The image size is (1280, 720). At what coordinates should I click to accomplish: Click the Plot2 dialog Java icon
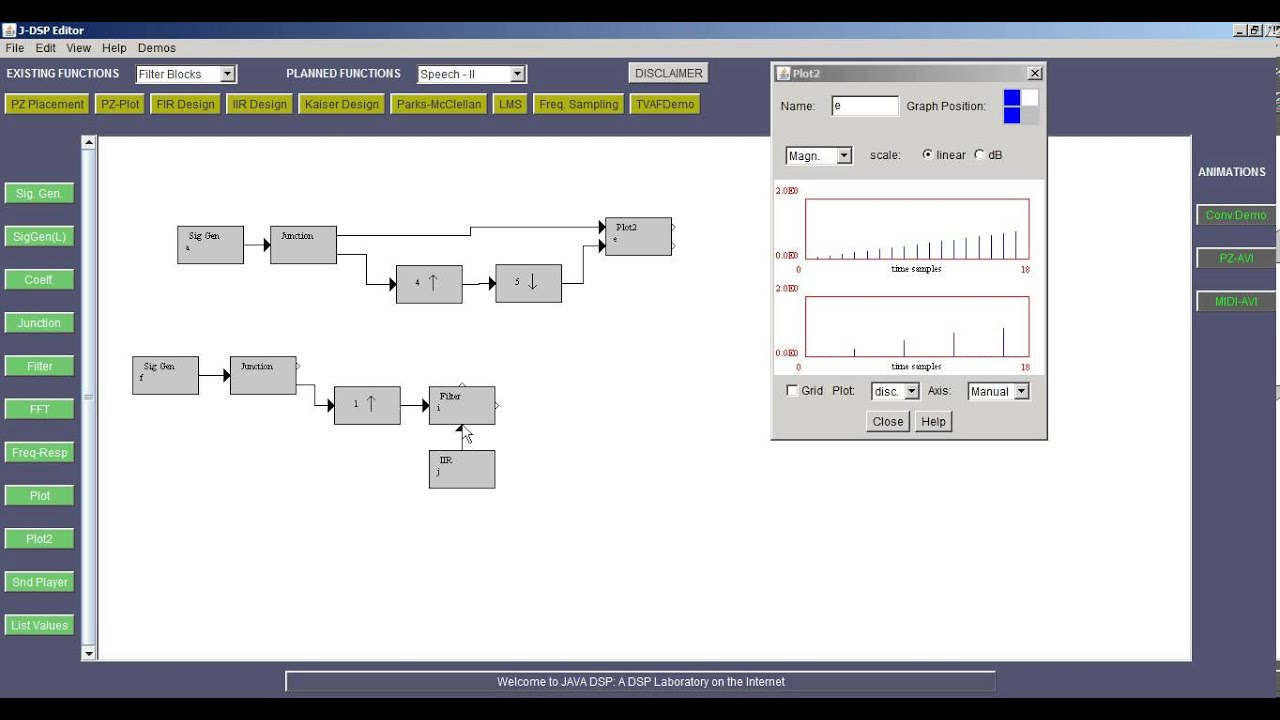(x=783, y=73)
